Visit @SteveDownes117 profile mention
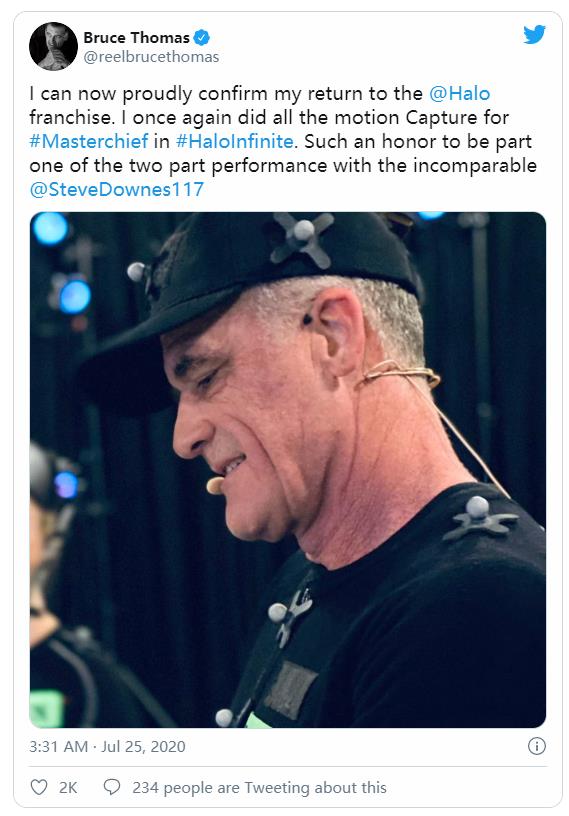 click(x=116, y=189)
